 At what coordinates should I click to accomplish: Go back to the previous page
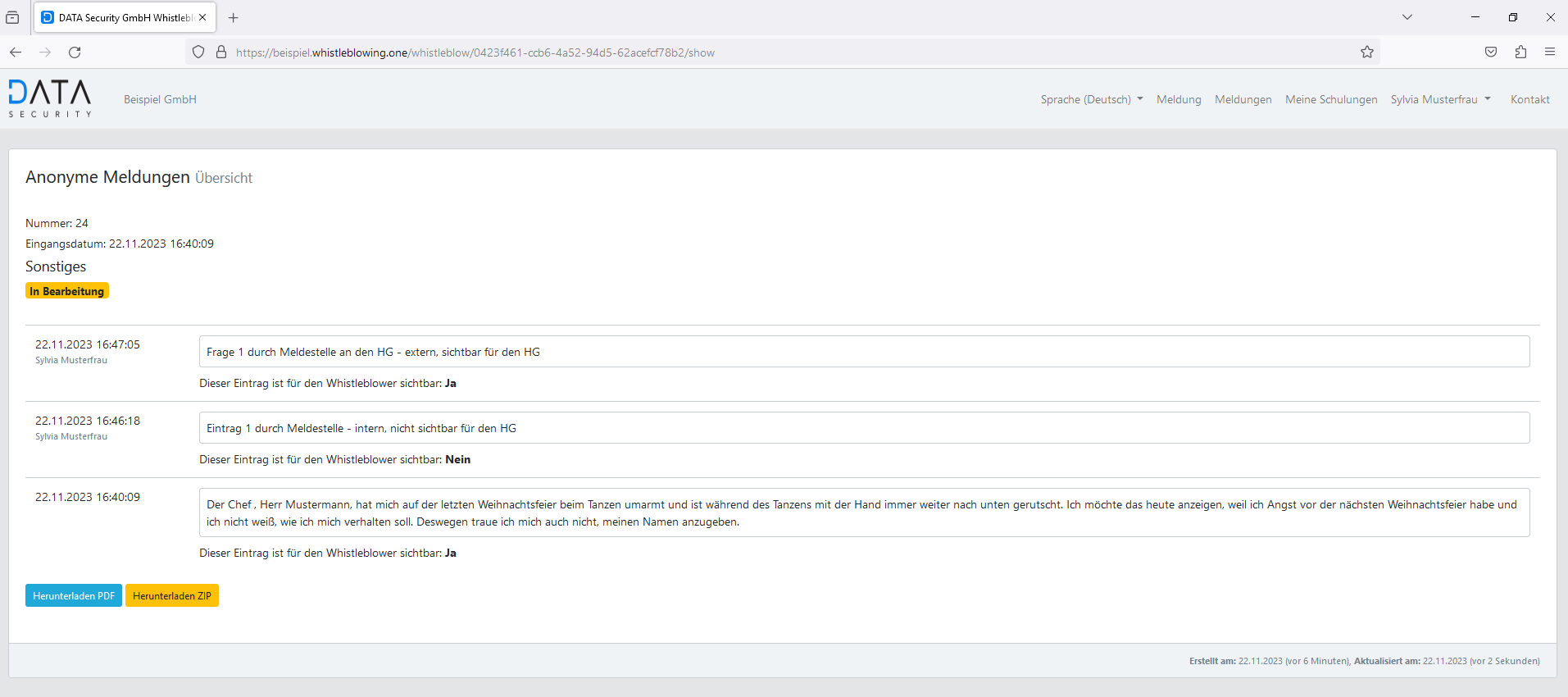click(x=16, y=52)
